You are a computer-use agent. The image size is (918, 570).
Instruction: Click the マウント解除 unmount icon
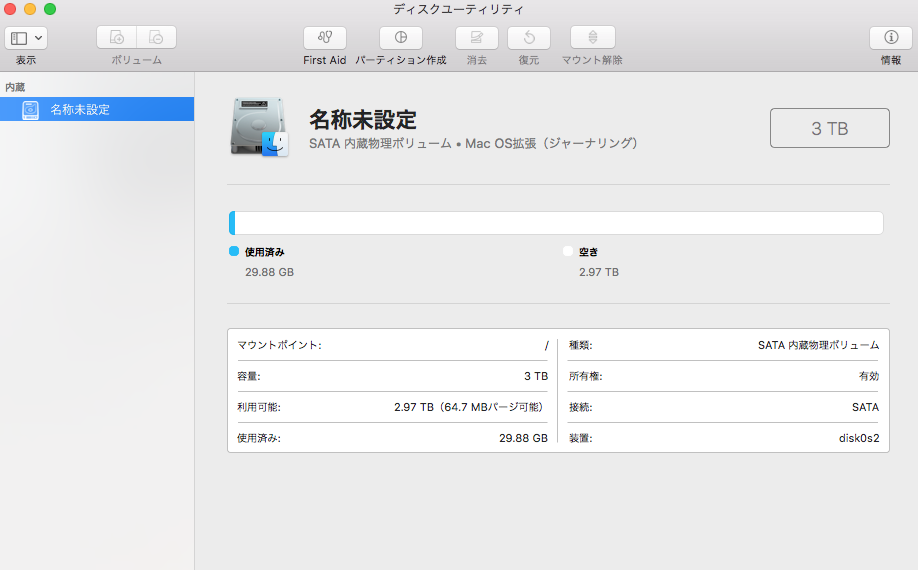pos(592,38)
